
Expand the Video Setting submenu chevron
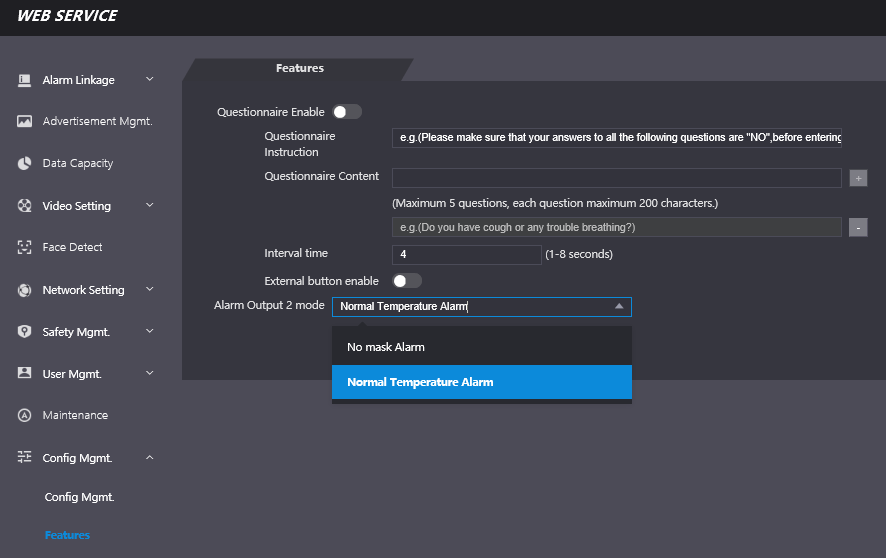150,206
